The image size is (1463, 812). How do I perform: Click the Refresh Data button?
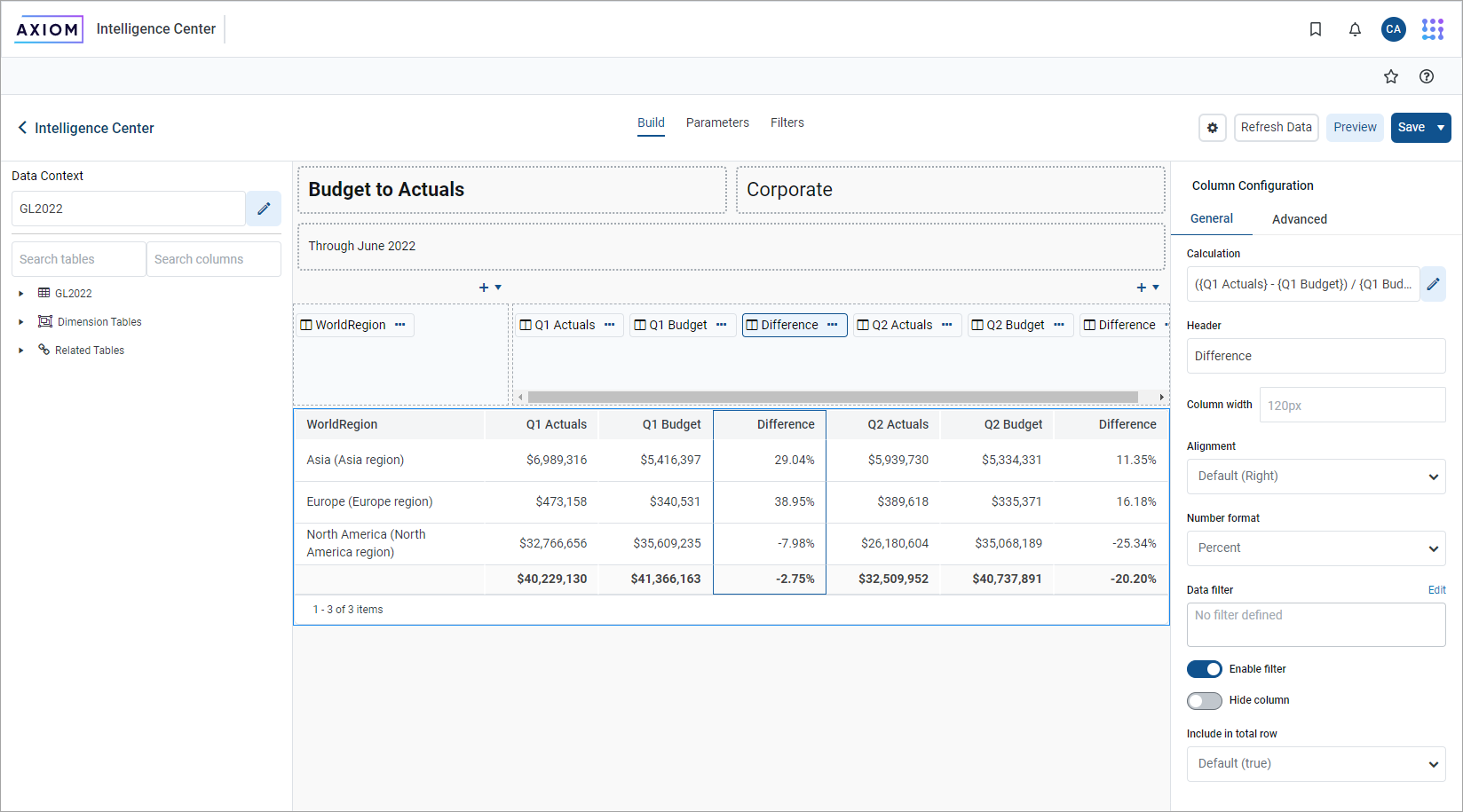tap(1276, 128)
